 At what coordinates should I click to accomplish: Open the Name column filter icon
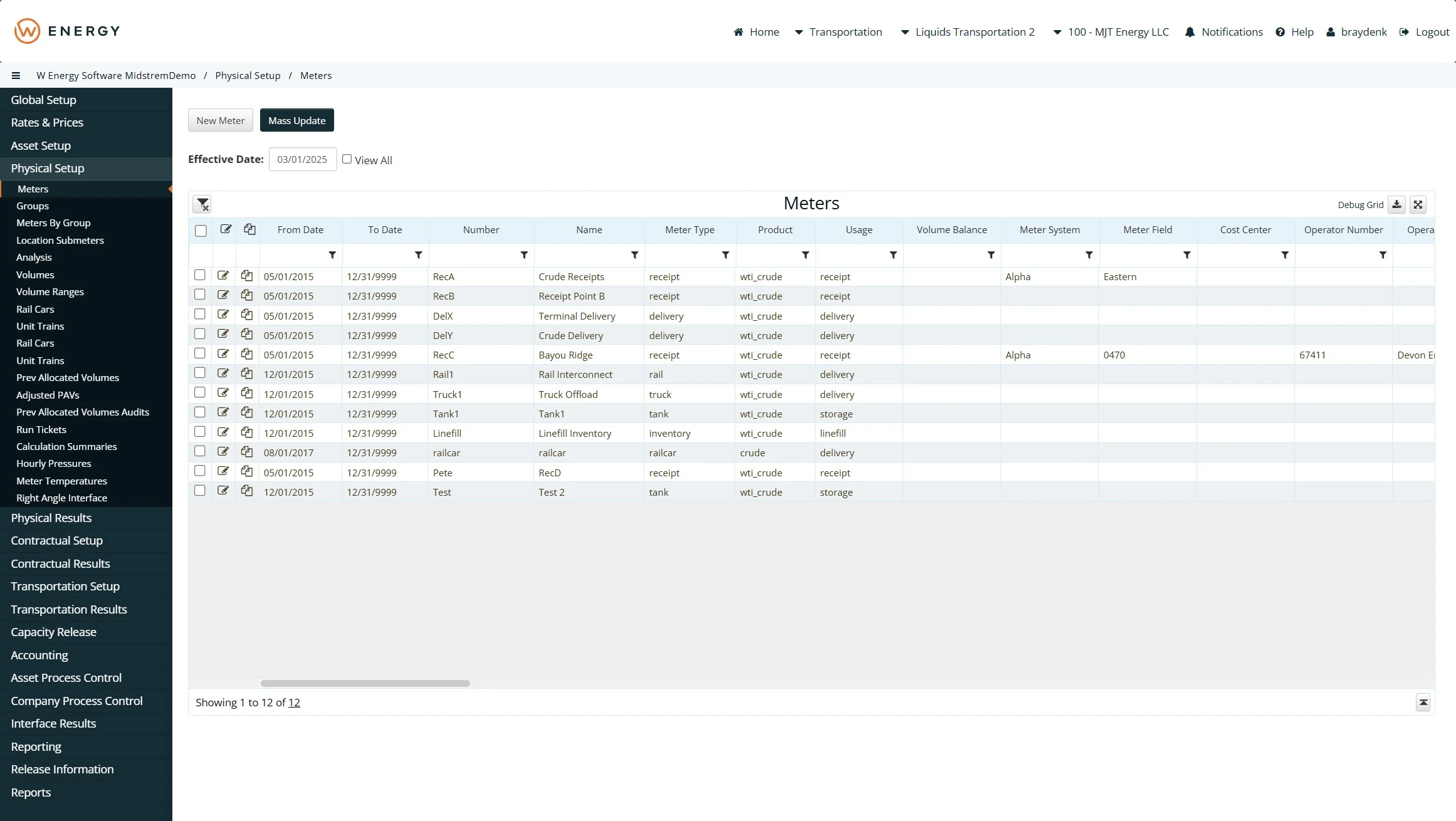coord(634,255)
